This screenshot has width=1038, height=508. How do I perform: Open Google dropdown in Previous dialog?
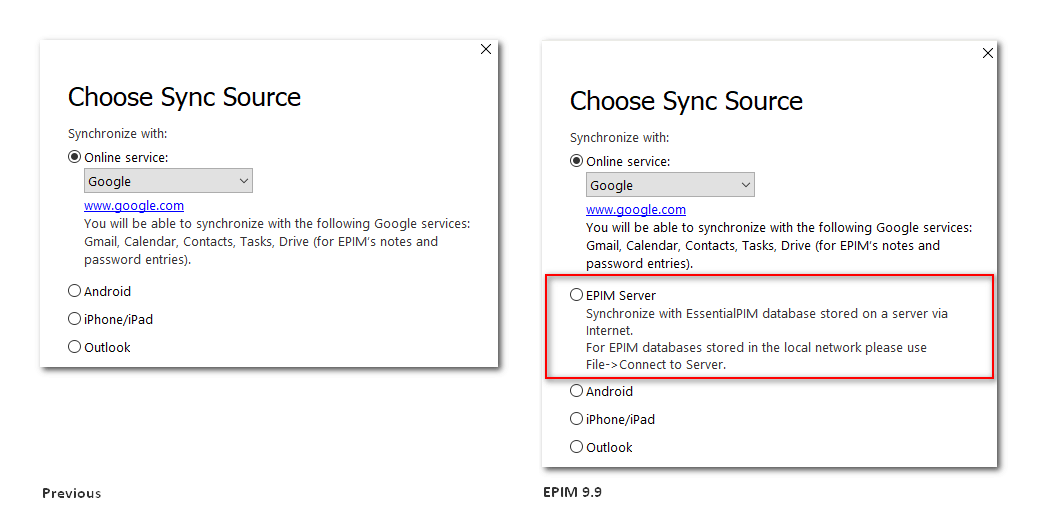(168, 181)
